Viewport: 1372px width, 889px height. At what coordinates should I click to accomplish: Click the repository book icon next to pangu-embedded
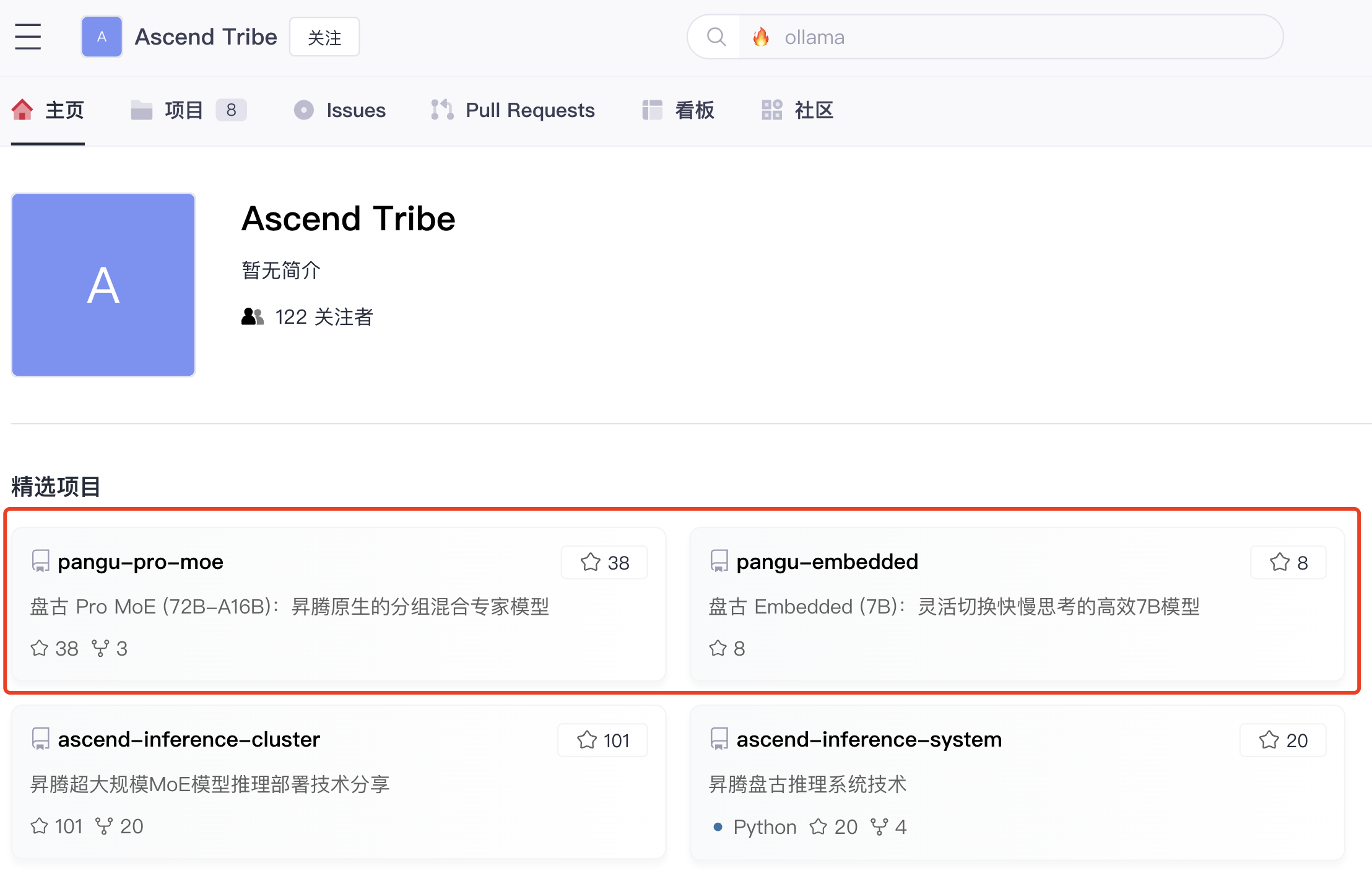click(718, 562)
